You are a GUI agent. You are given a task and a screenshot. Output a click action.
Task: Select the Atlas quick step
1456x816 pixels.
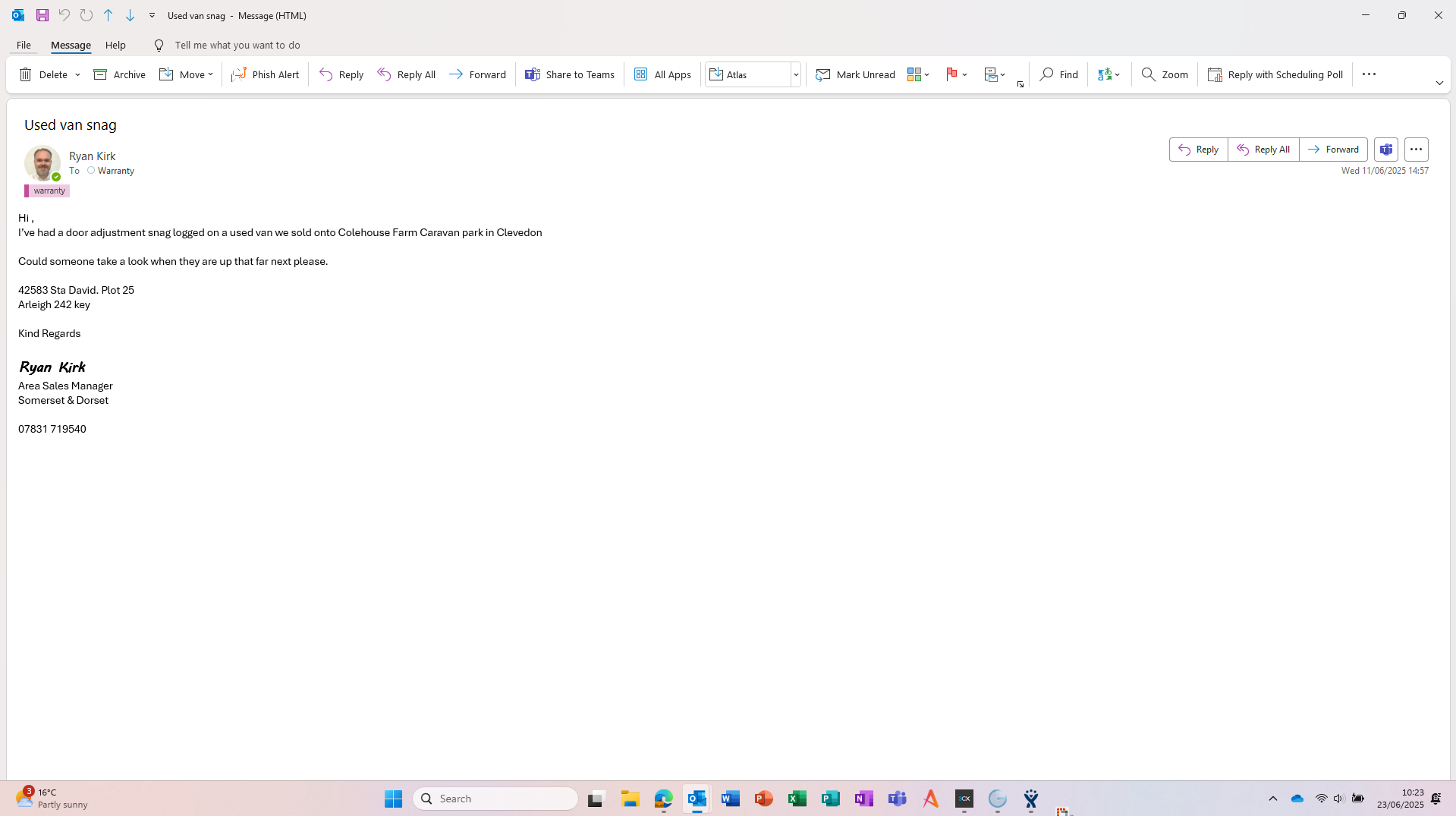[x=748, y=74]
